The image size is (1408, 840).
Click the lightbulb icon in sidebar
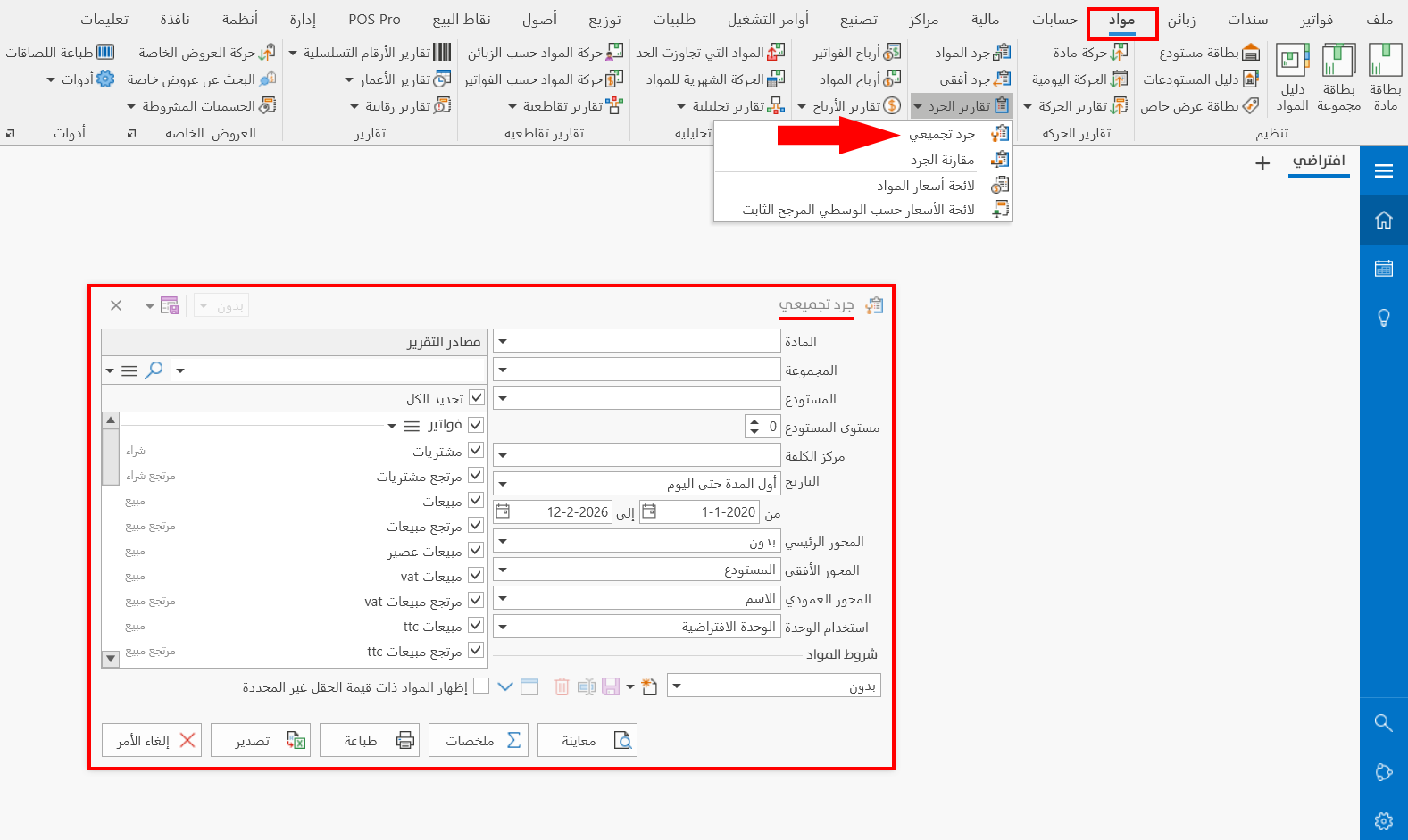click(1384, 318)
